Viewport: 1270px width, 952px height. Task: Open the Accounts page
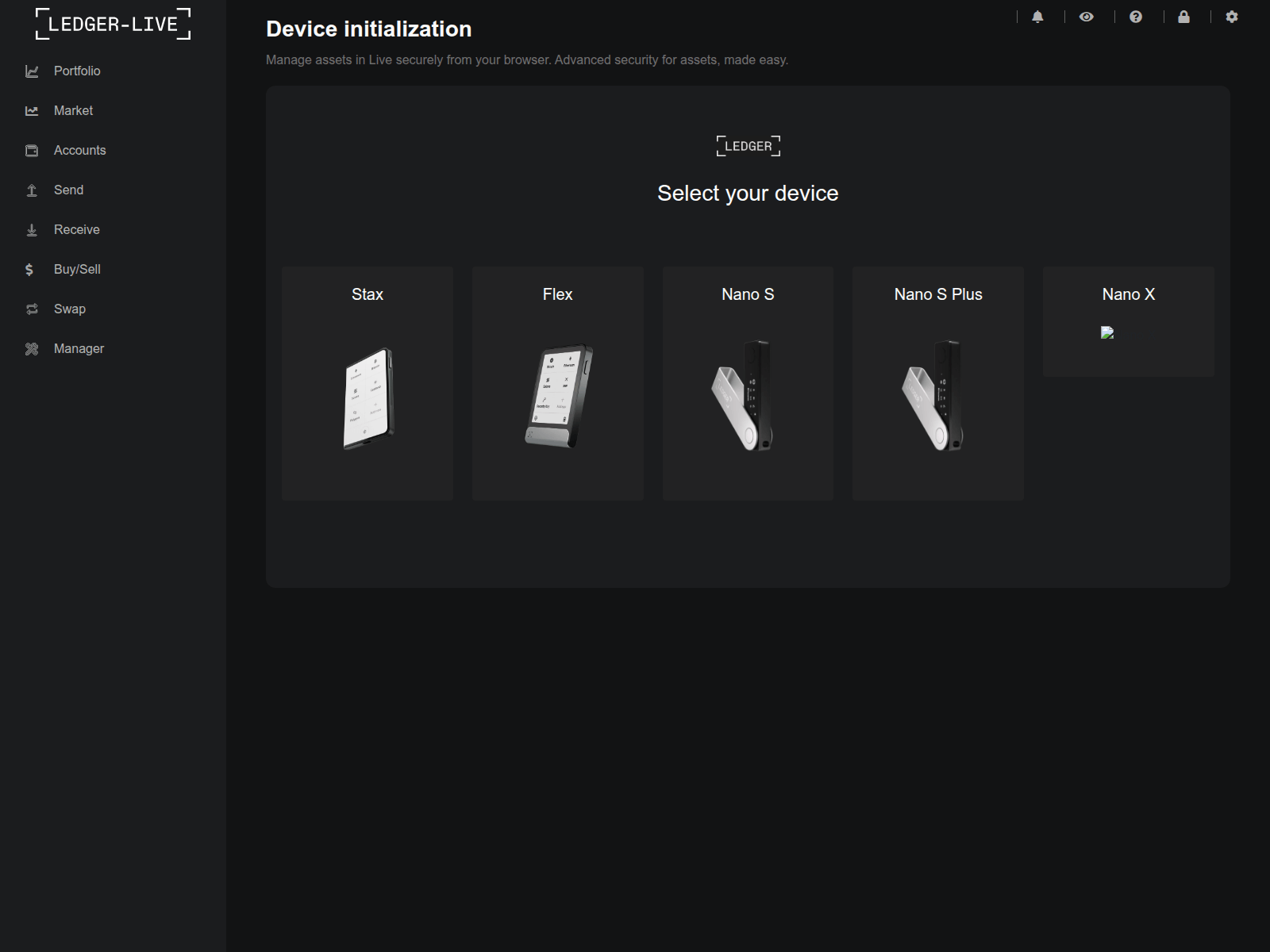pos(79,150)
